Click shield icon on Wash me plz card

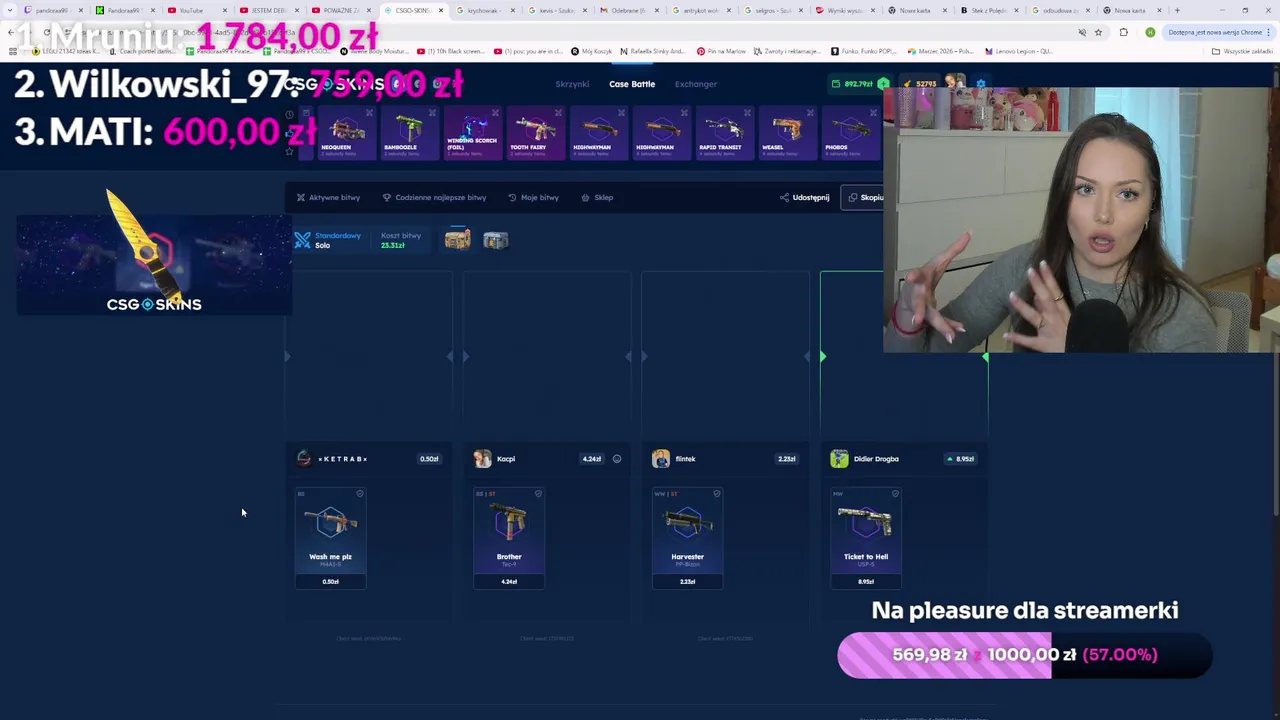(x=360, y=493)
